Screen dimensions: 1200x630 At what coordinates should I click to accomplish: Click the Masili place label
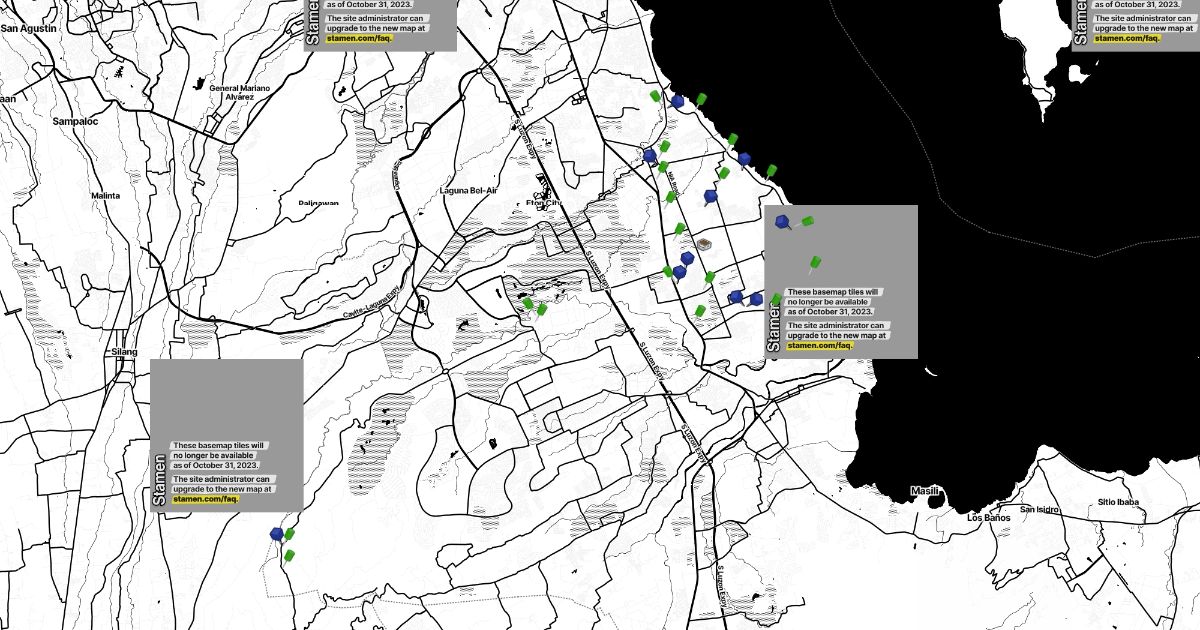pos(925,491)
